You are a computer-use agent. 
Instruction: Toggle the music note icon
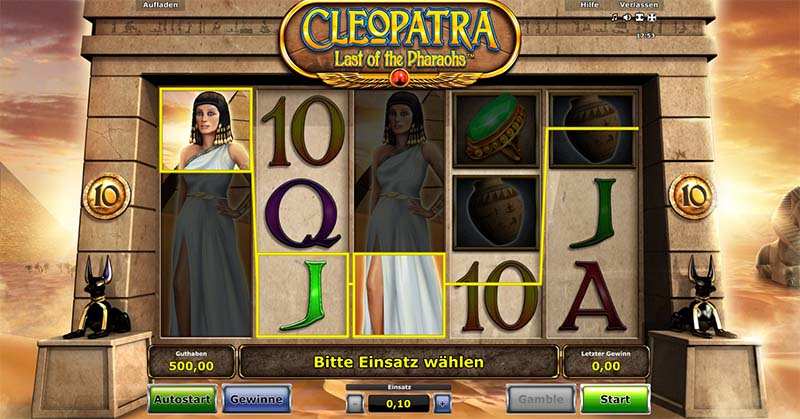(x=615, y=17)
